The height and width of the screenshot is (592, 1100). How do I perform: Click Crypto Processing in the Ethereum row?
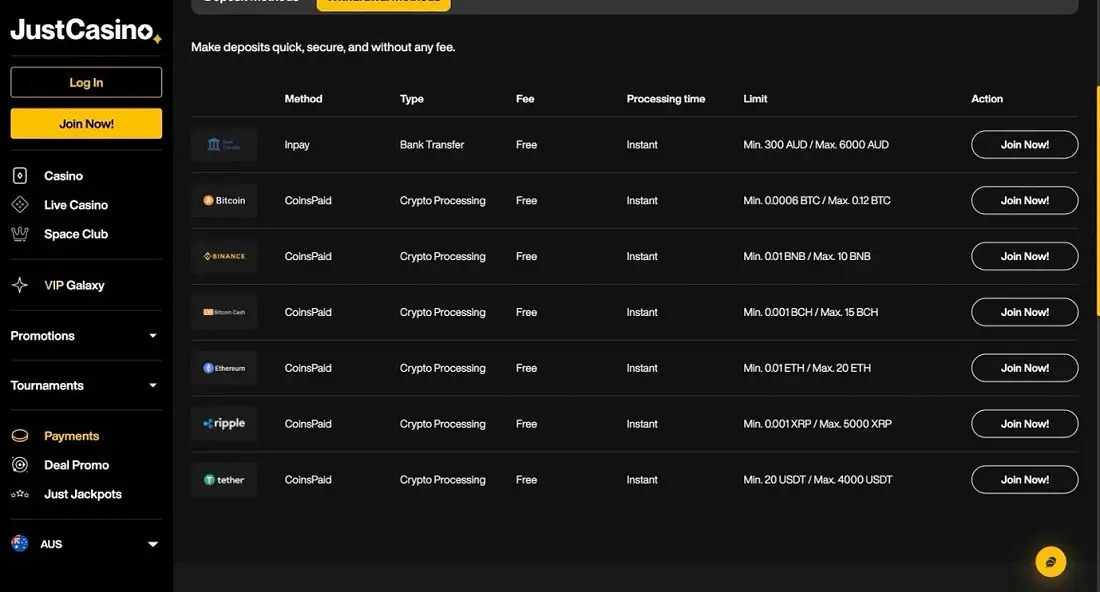[442, 368]
